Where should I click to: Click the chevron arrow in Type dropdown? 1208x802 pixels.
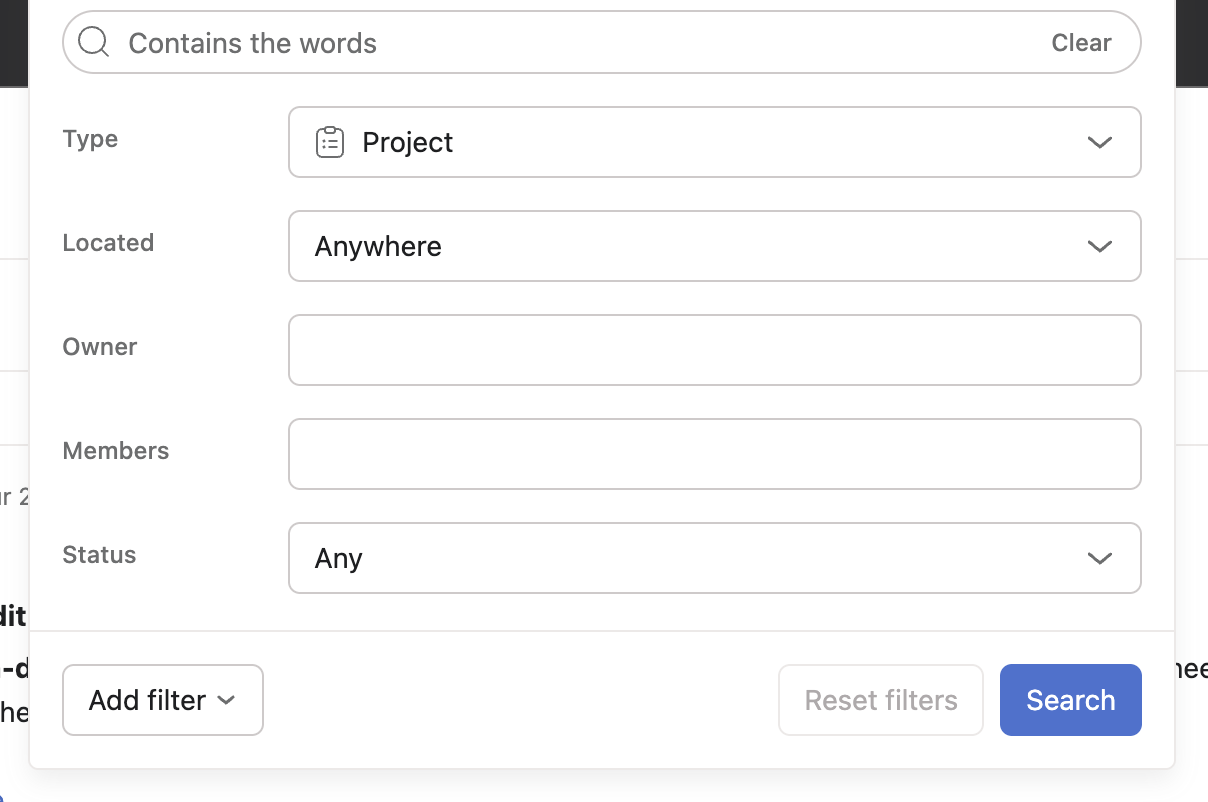1099,142
